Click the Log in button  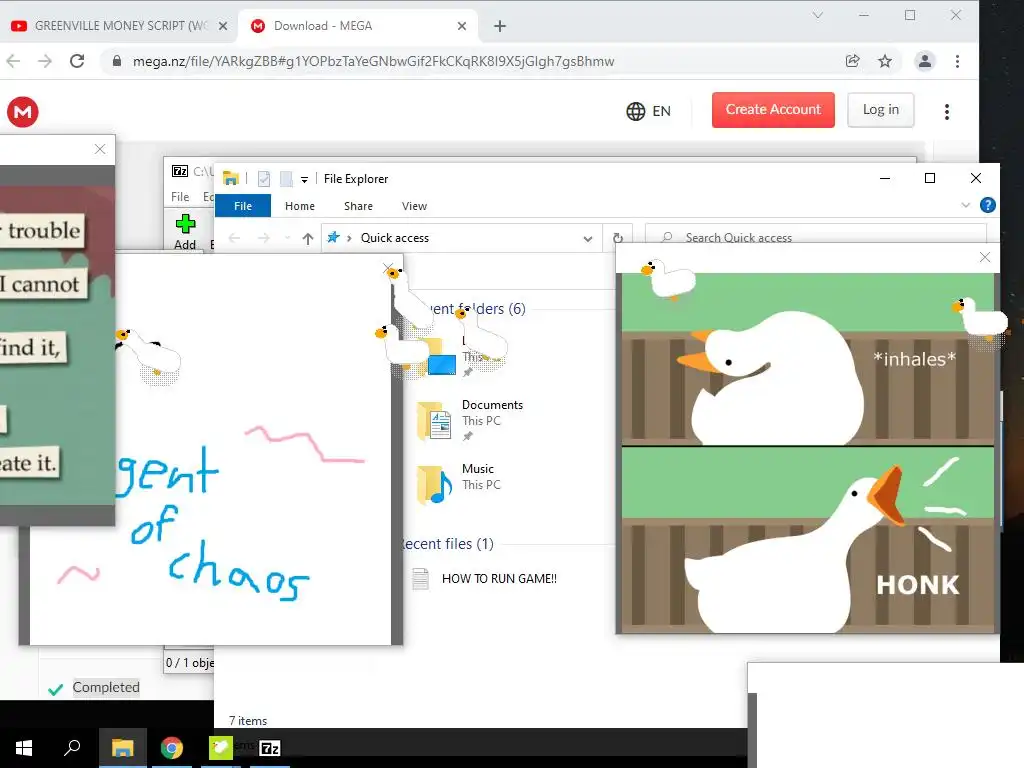880,110
